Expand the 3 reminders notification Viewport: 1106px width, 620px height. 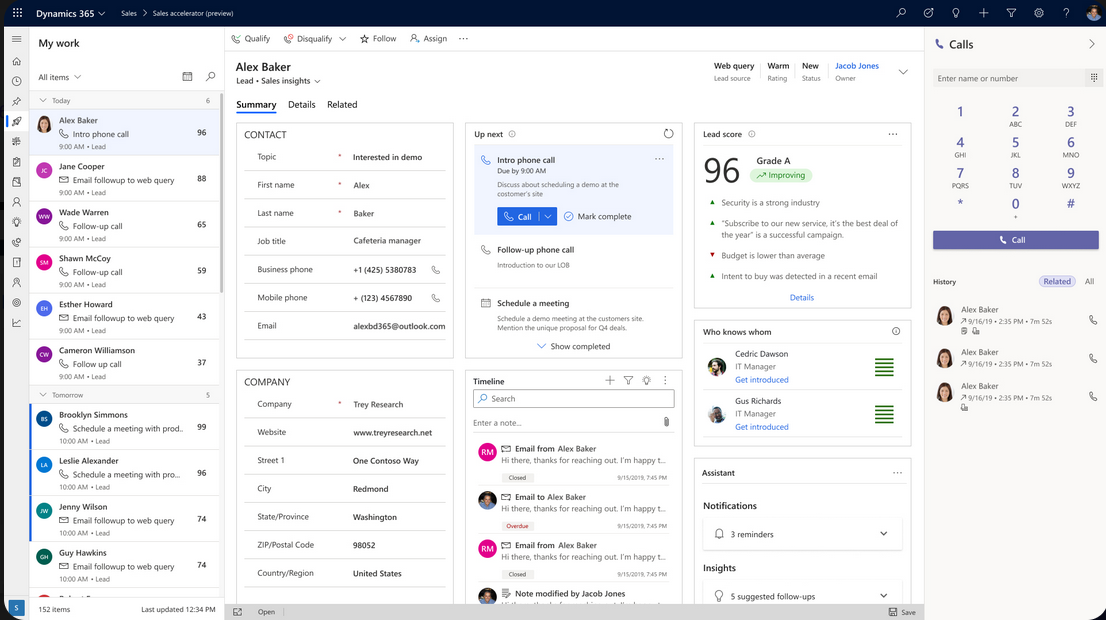point(883,534)
